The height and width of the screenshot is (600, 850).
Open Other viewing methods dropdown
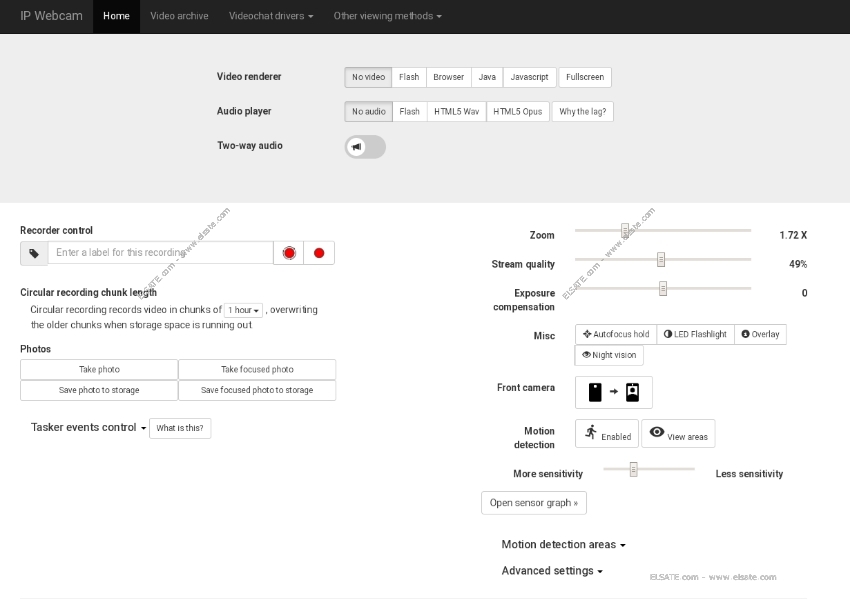(x=388, y=16)
